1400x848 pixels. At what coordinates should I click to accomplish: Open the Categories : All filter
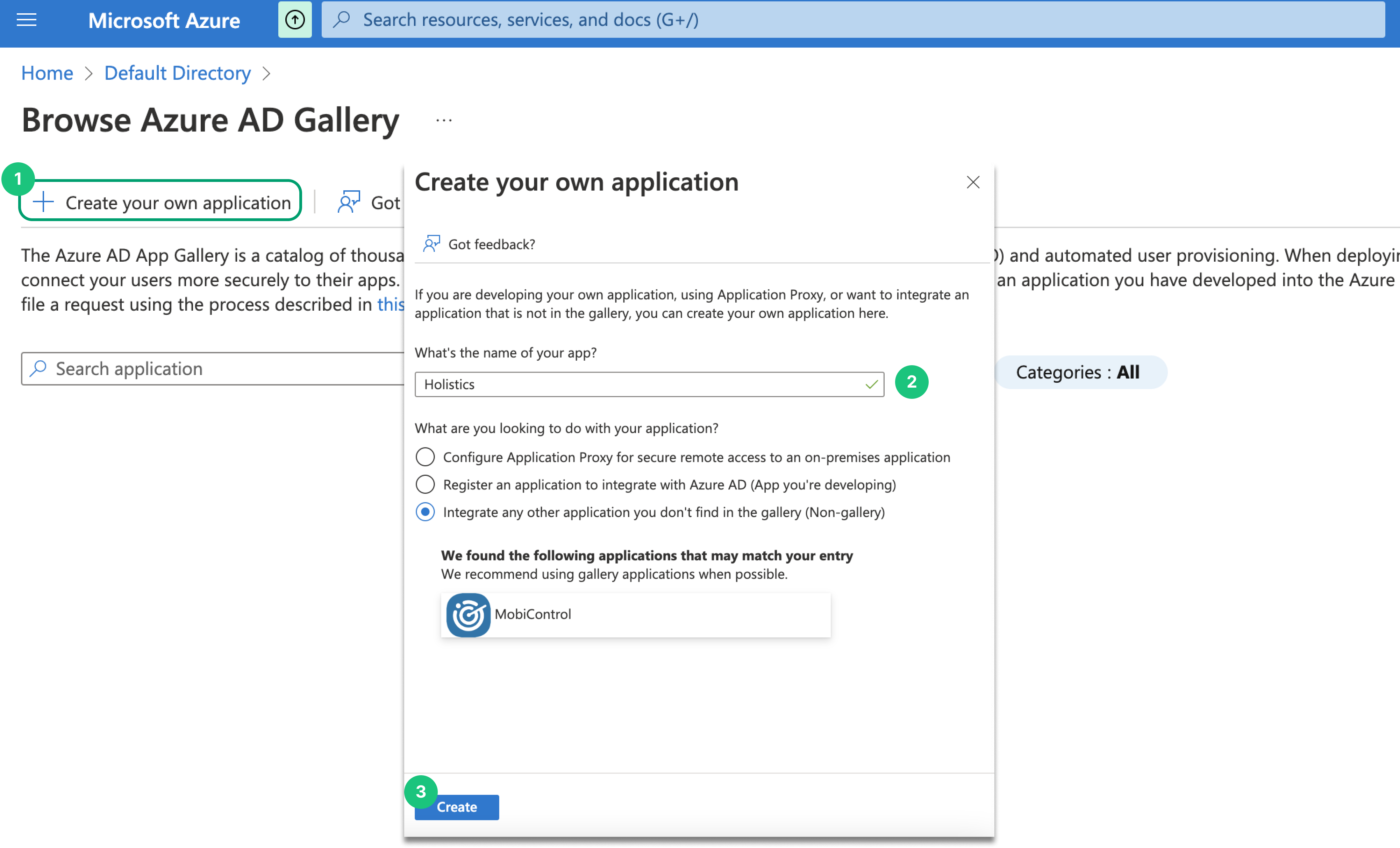(1080, 373)
